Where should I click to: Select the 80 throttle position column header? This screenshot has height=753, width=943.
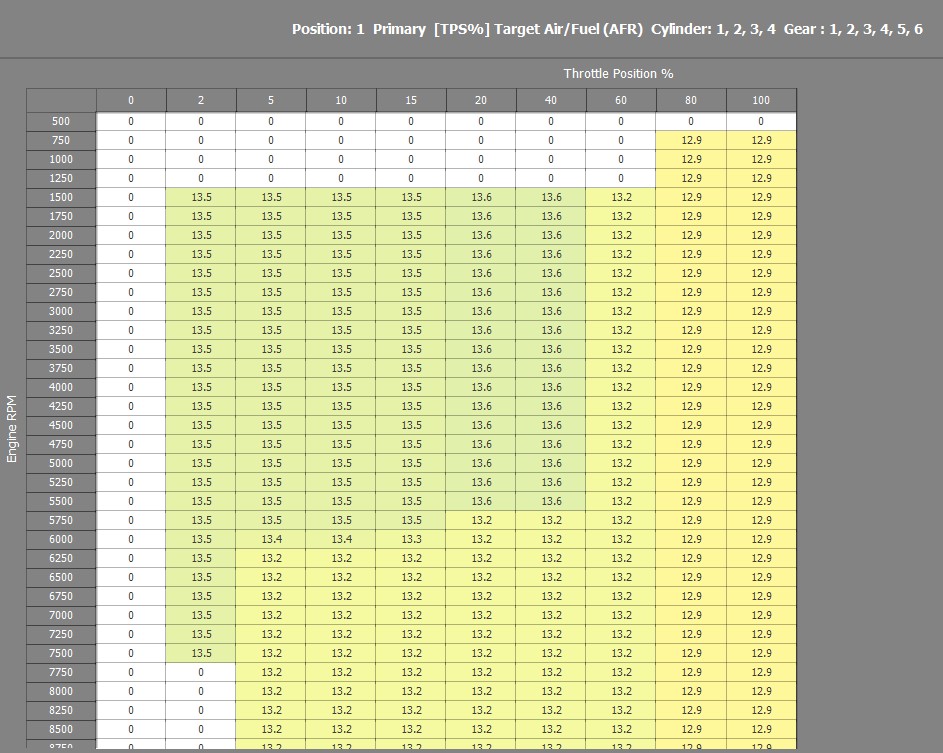pyautogui.click(x=691, y=100)
